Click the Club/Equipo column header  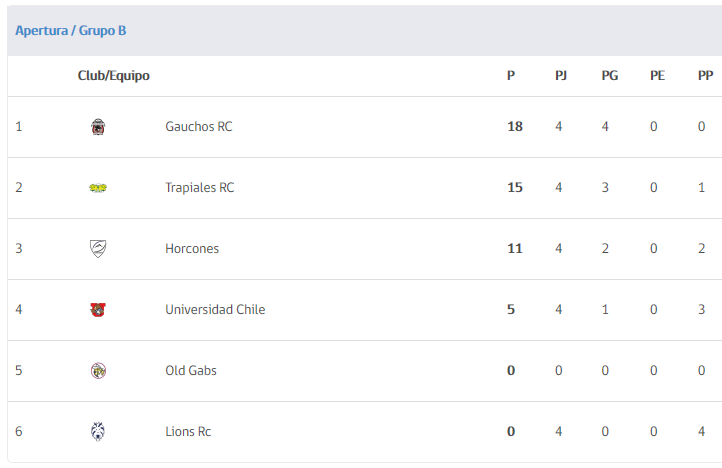click(x=113, y=76)
